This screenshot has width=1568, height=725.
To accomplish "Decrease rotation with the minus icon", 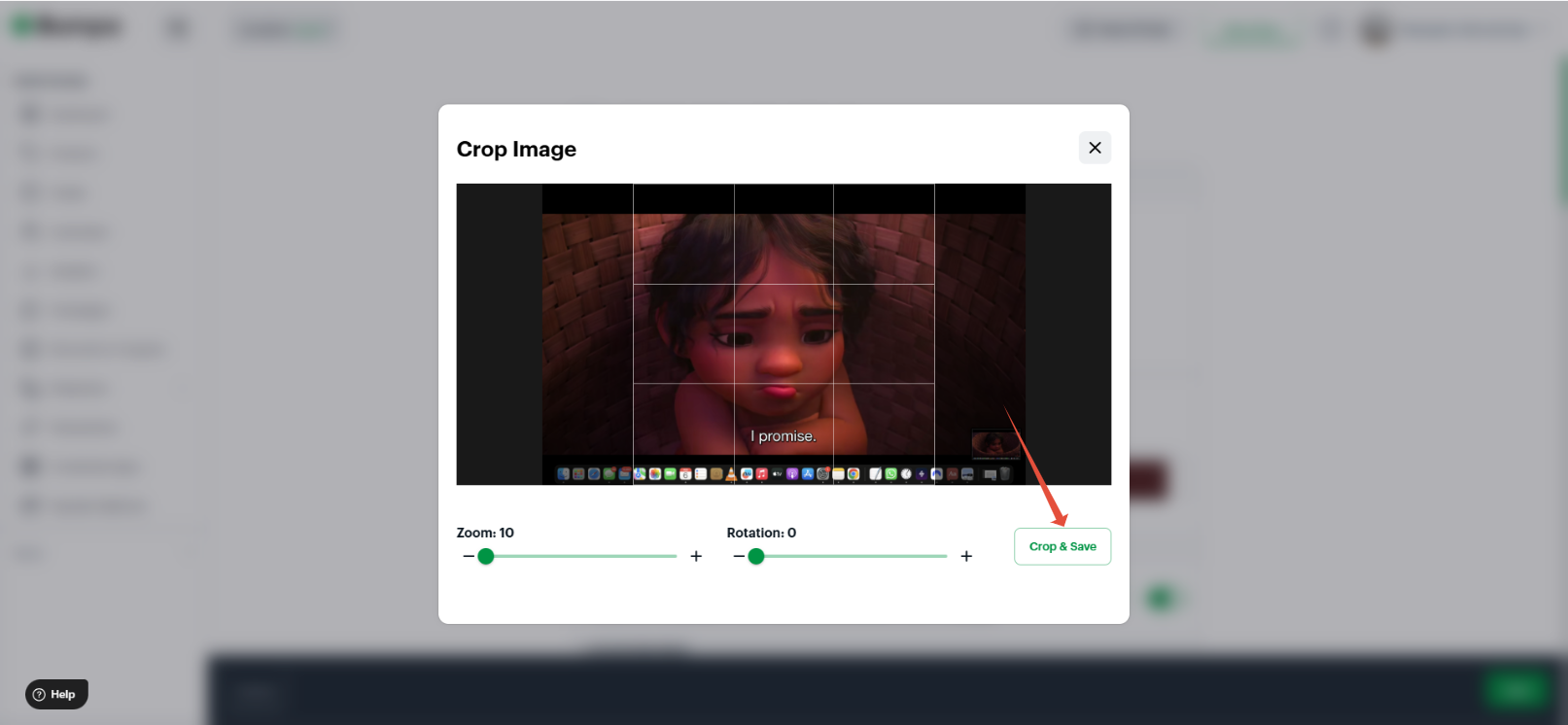I will [739, 556].
